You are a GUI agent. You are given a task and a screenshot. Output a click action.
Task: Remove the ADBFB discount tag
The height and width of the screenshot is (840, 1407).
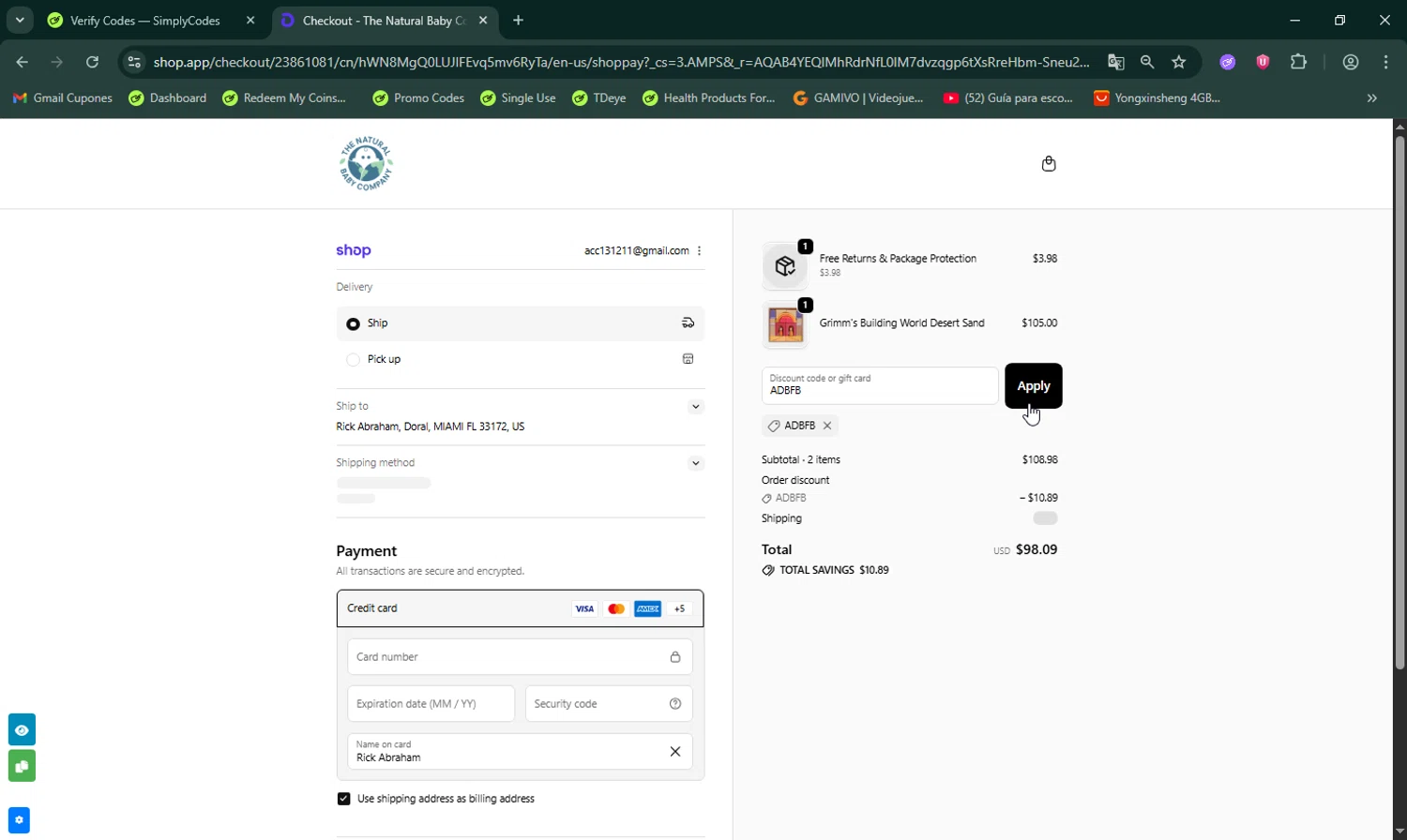click(827, 426)
